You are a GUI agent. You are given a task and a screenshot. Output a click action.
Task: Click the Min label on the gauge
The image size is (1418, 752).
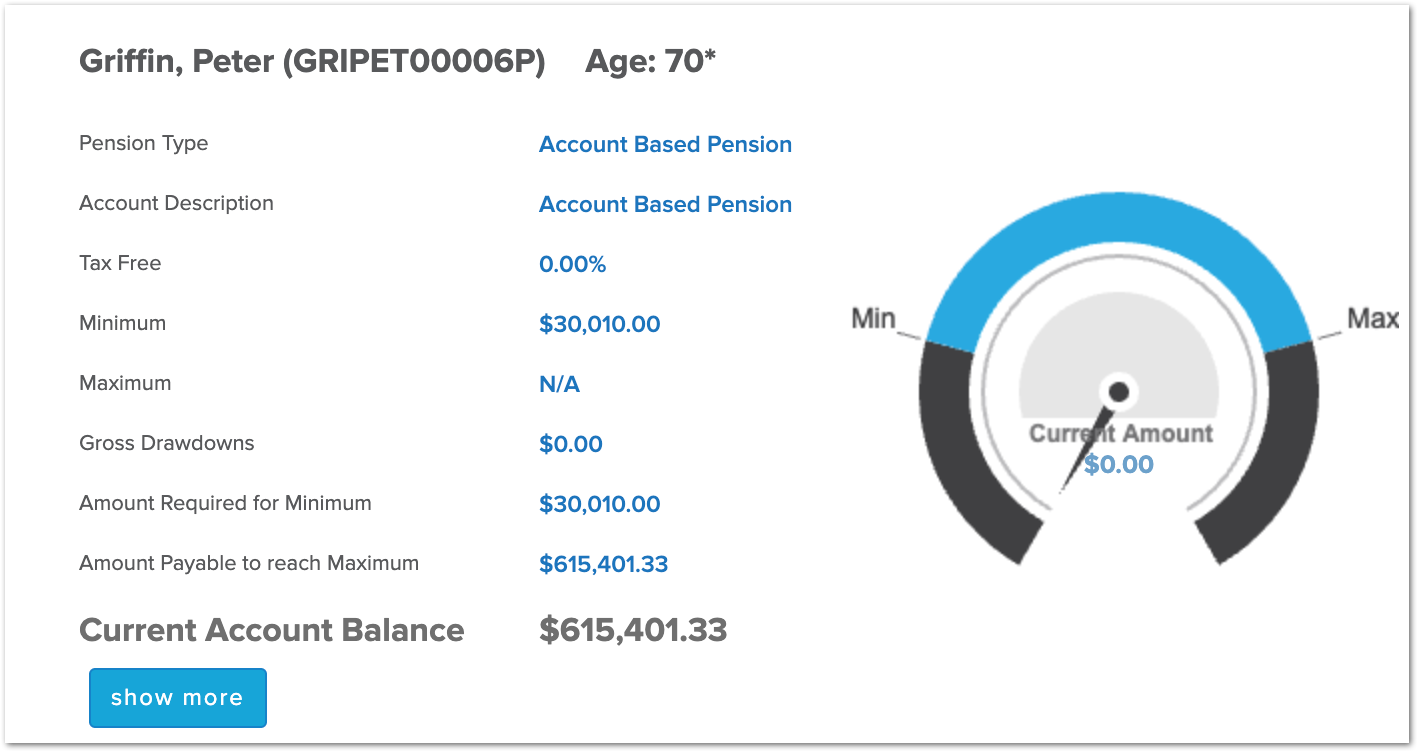873,319
